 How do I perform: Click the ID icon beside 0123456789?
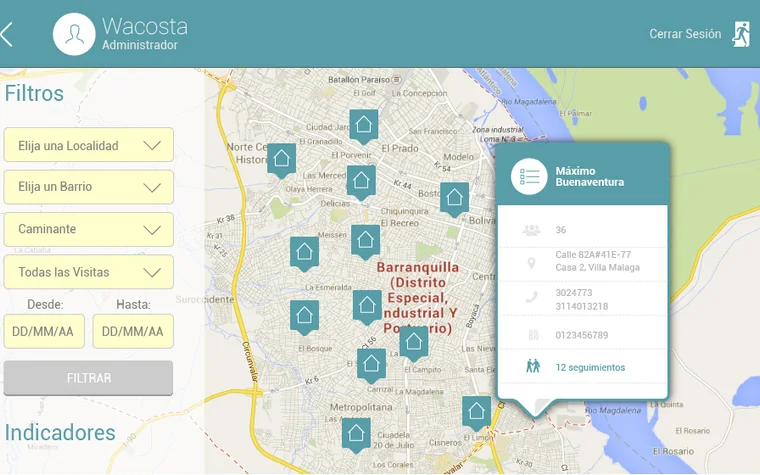(533, 335)
